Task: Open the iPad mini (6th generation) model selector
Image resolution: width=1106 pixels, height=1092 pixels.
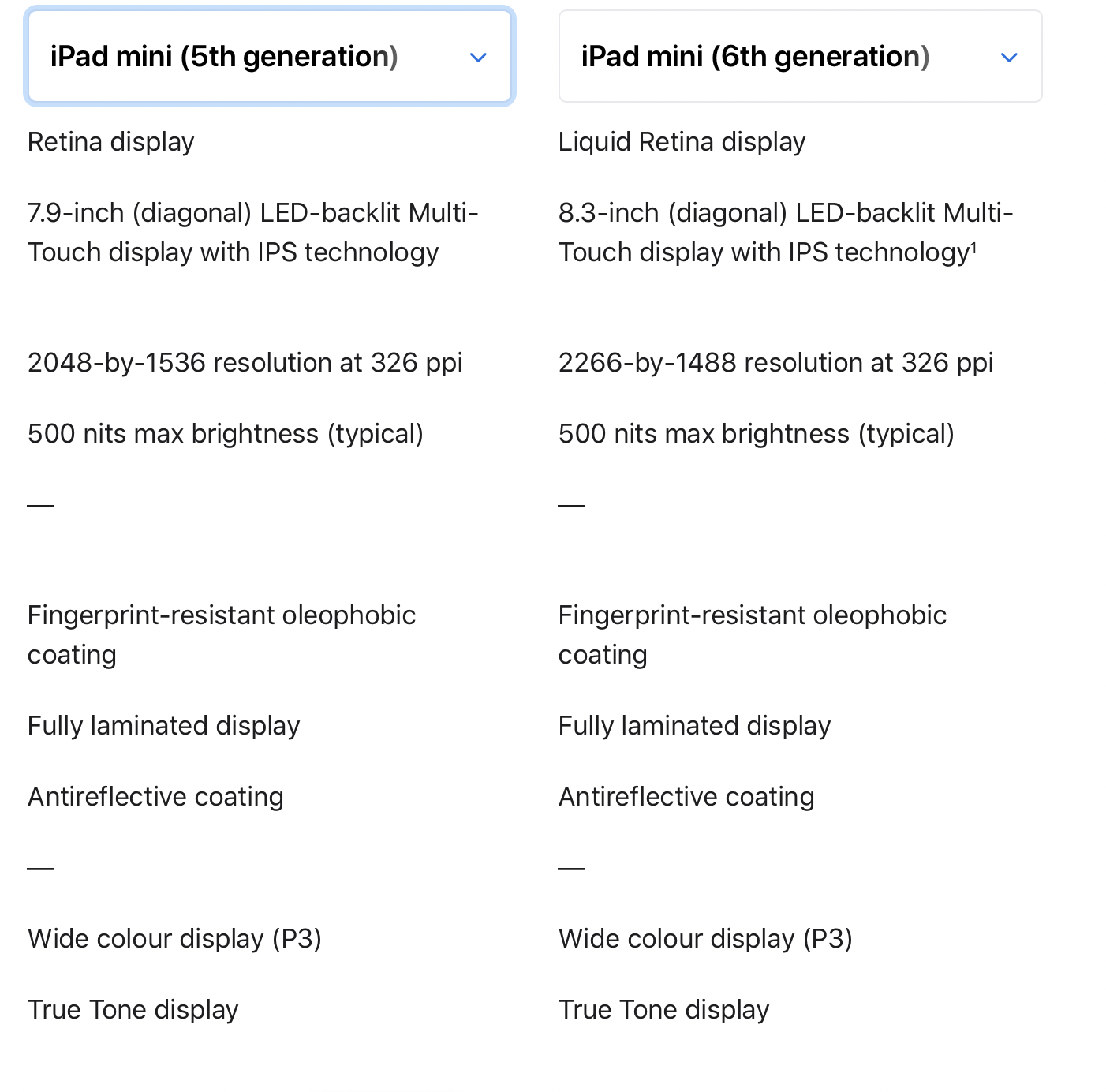Action: (x=800, y=56)
